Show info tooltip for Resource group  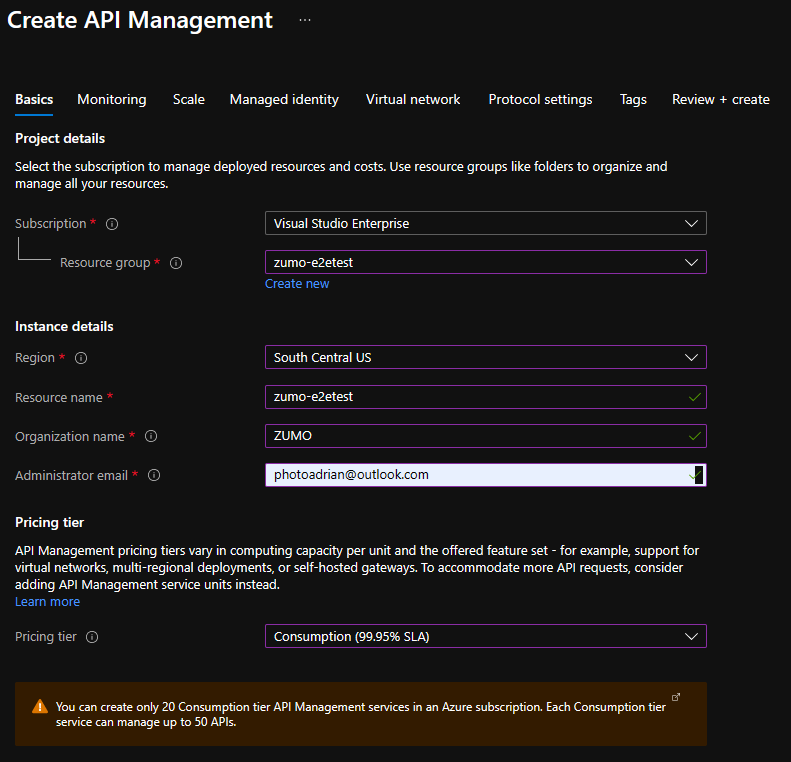[x=176, y=263]
